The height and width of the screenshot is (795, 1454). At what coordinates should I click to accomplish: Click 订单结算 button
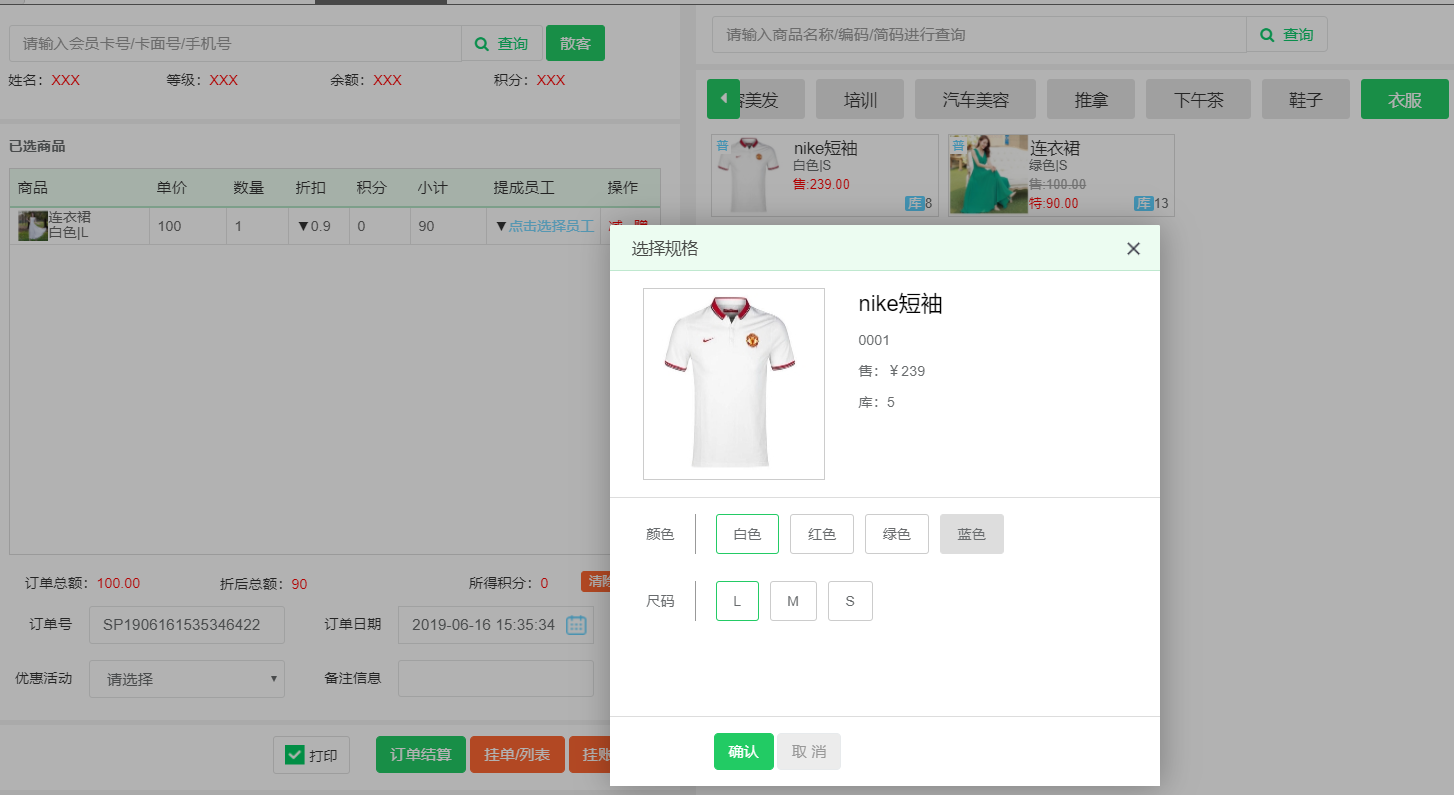click(x=421, y=755)
